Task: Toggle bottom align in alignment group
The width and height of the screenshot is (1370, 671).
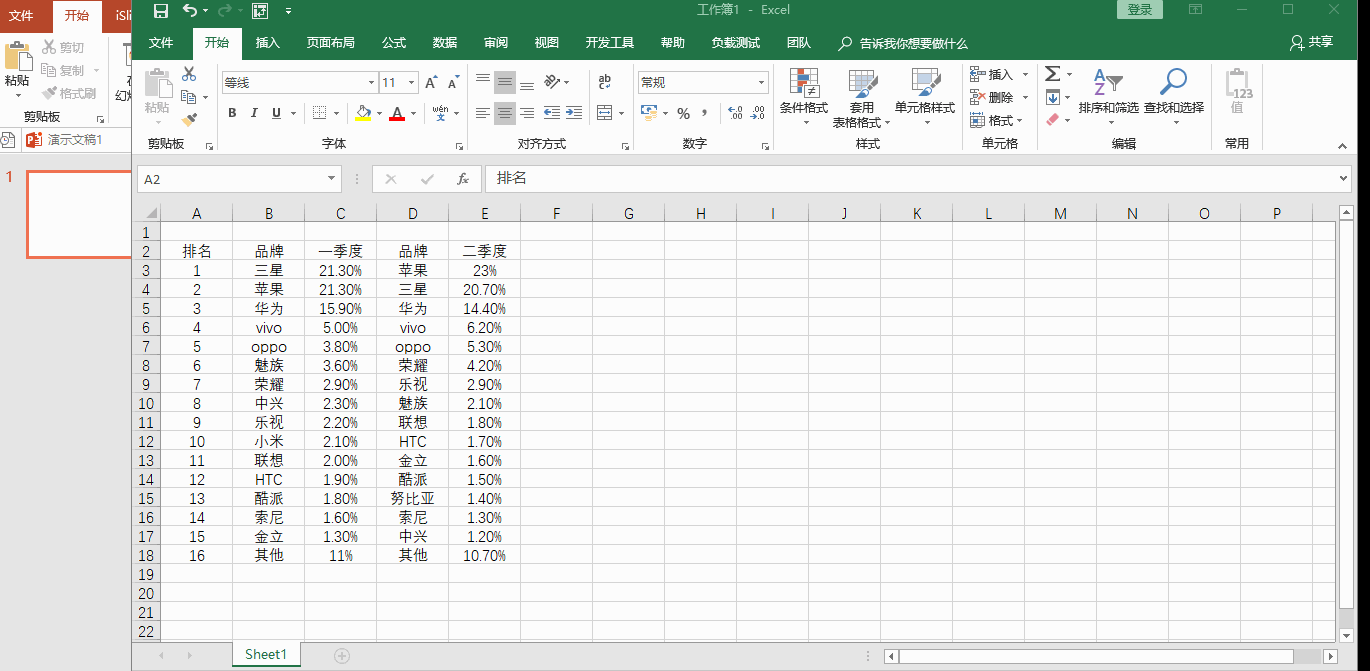Action: click(527, 82)
